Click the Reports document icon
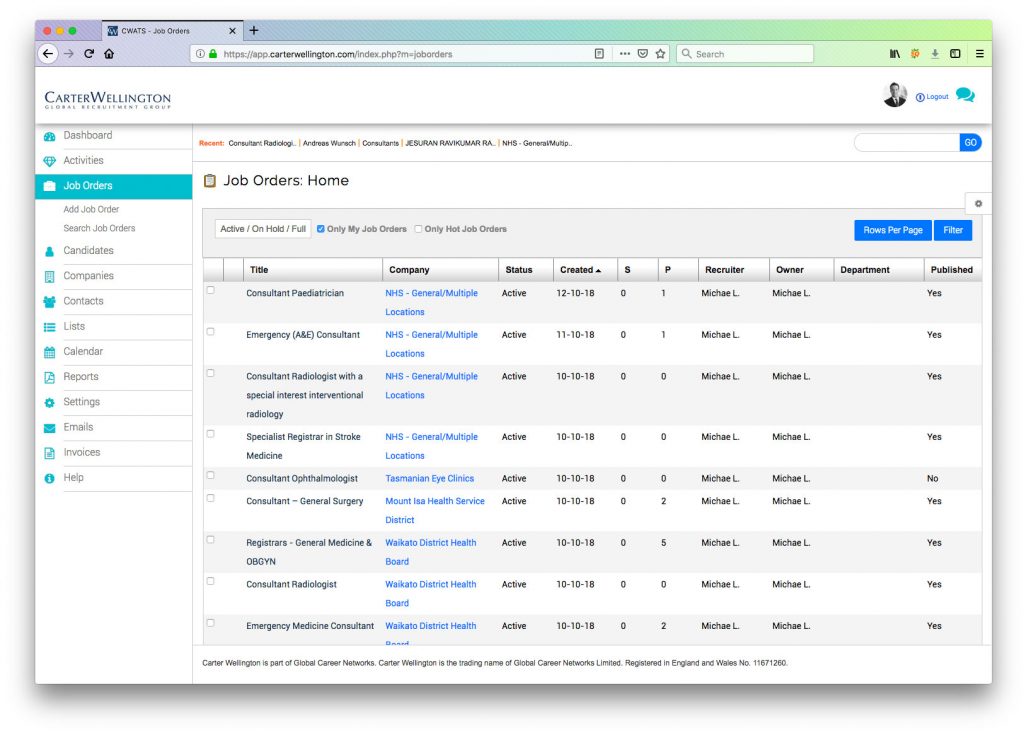Screen dimensions: 1024x733 (50, 377)
